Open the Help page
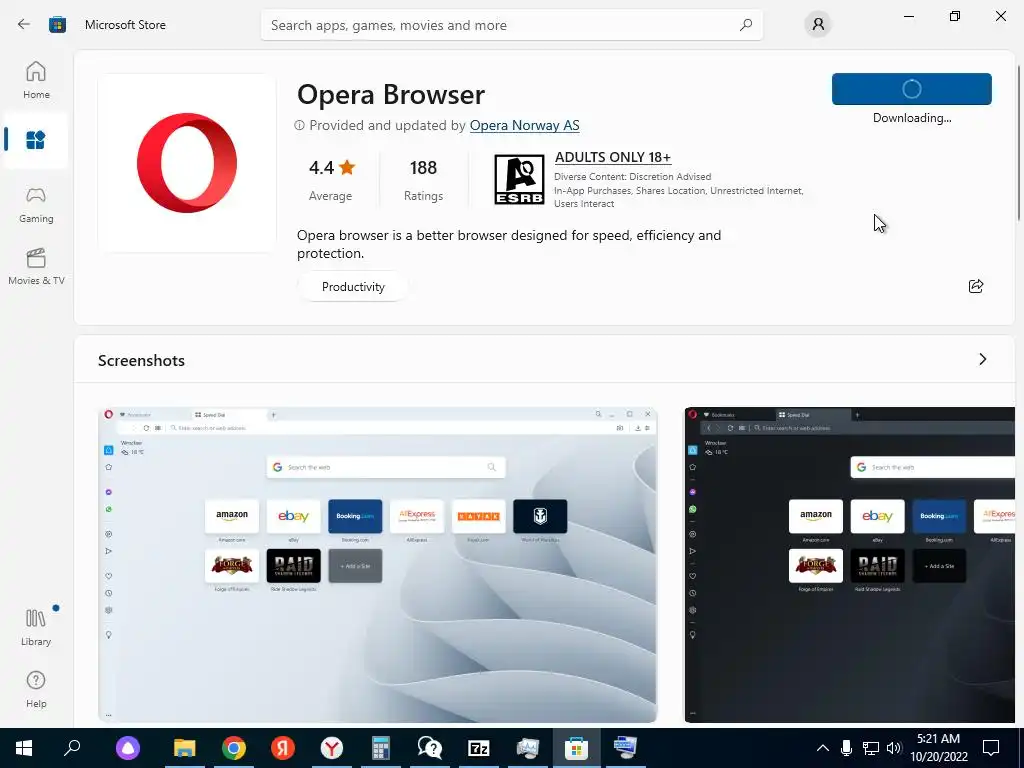 pos(36,690)
